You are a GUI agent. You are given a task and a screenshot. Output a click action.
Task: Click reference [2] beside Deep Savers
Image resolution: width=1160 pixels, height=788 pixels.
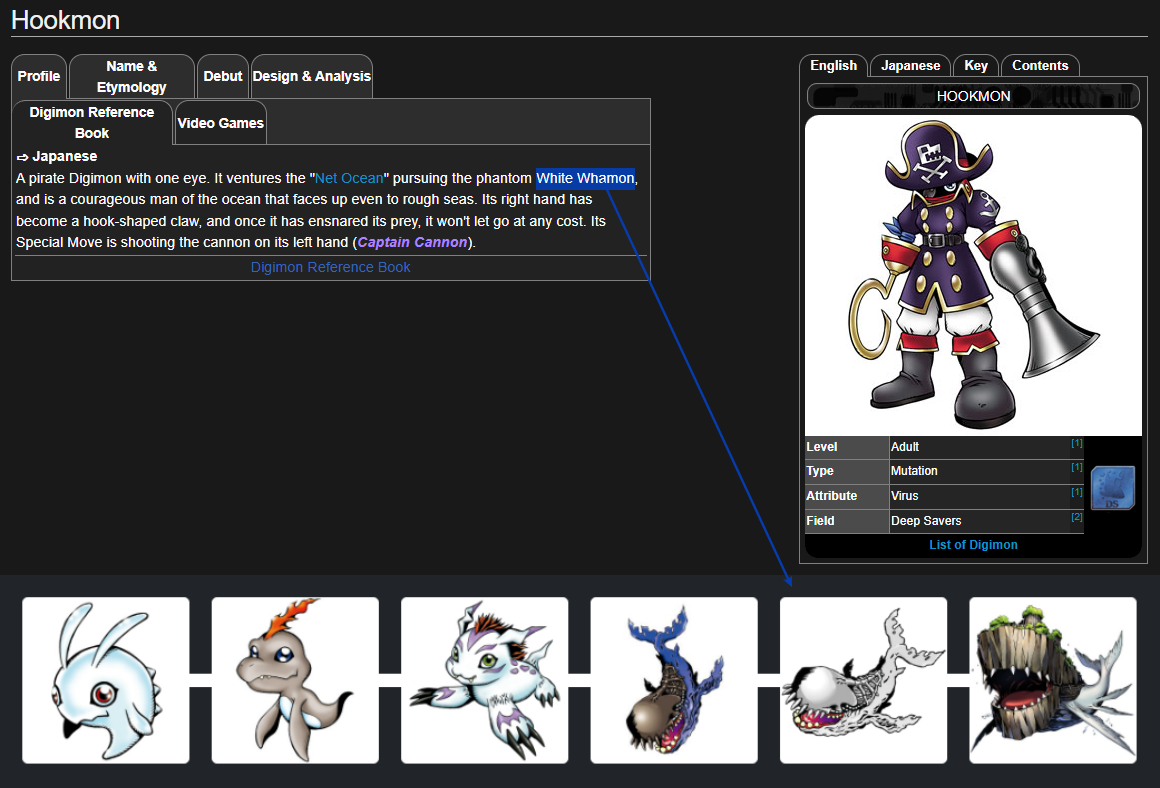pos(1076,517)
